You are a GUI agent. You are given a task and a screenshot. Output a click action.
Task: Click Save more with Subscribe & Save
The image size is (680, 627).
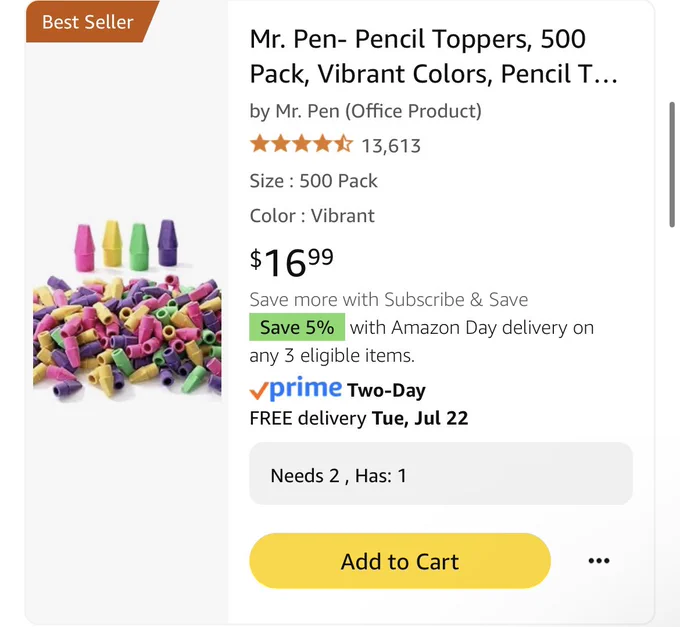pyautogui.click(x=389, y=300)
